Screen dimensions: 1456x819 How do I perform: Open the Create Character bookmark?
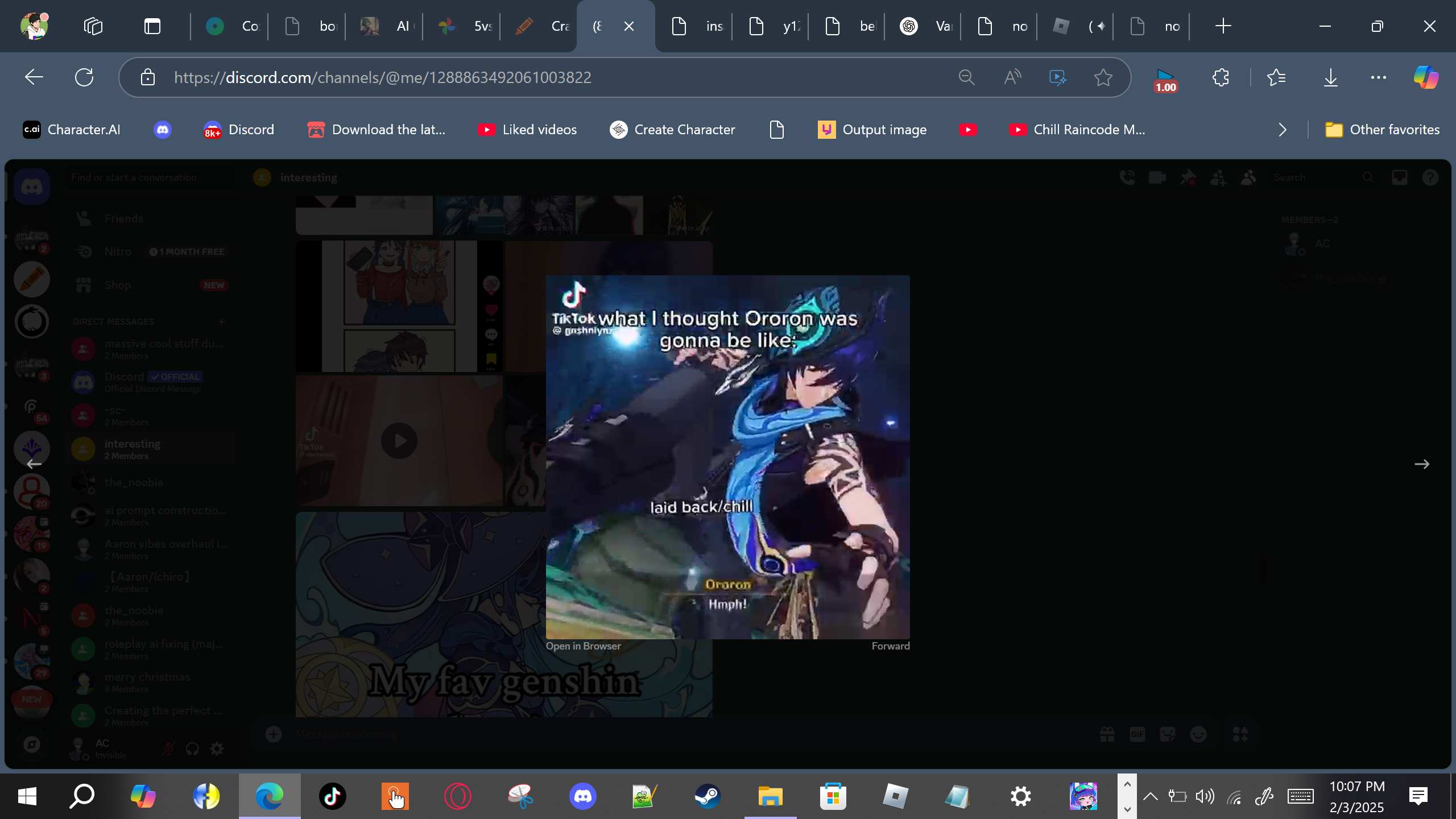[x=672, y=130]
